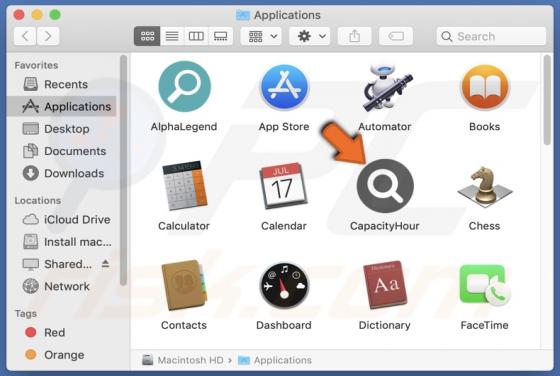Select the Calculator app icon

pyautogui.click(x=184, y=186)
